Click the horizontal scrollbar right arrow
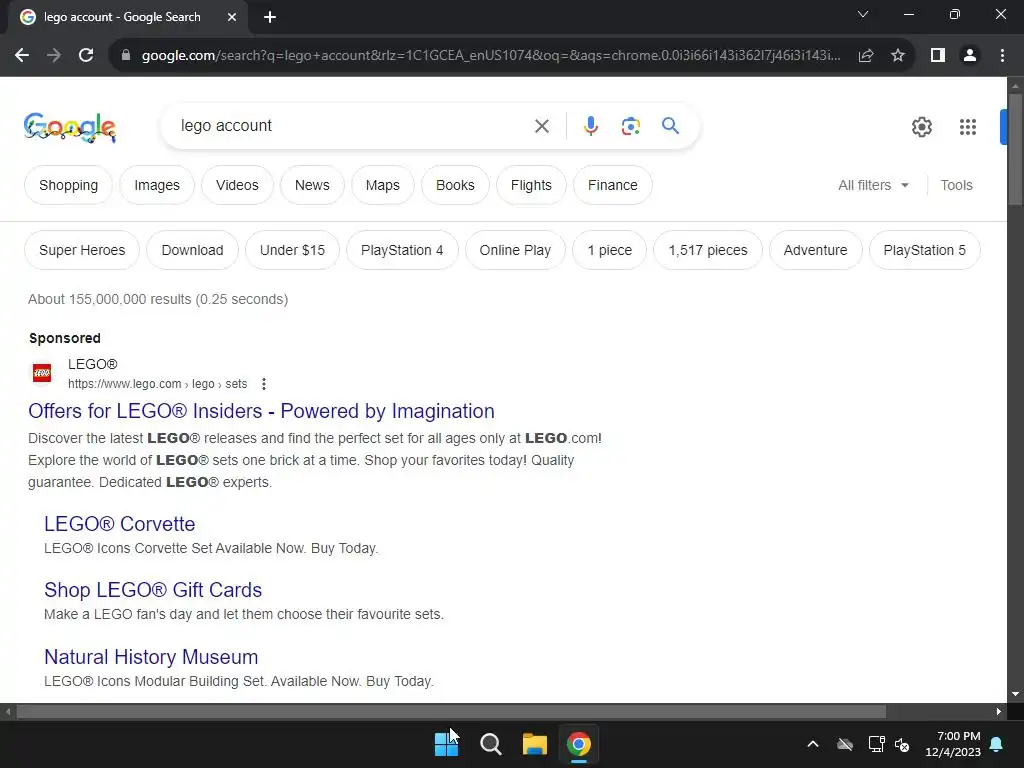The width and height of the screenshot is (1024, 768). pyautogui.click(x=999, y=711)
